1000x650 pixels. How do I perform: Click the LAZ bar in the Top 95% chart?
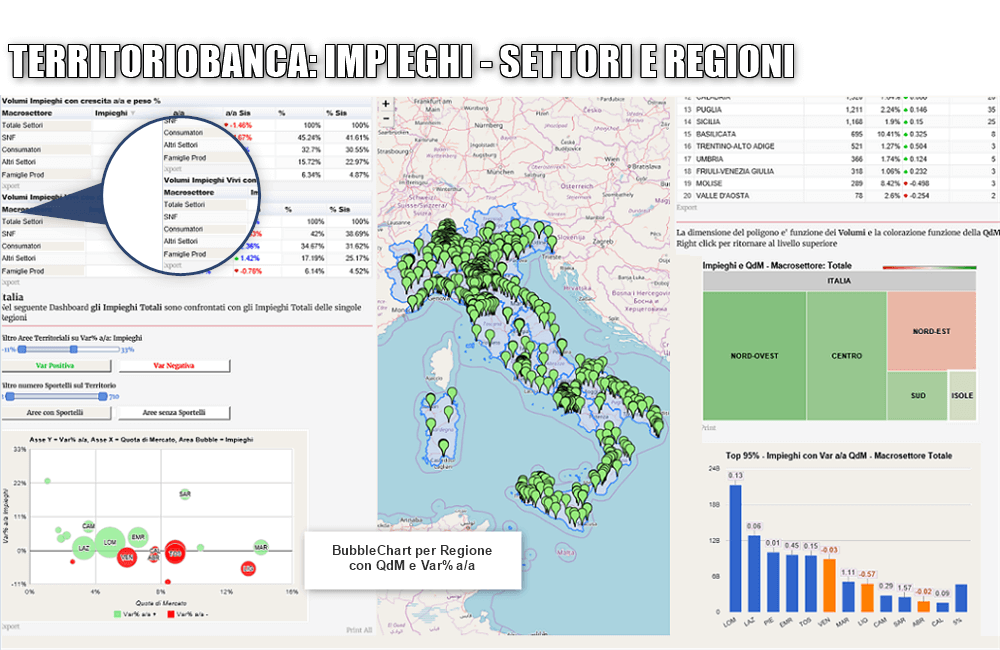(754, 573)
